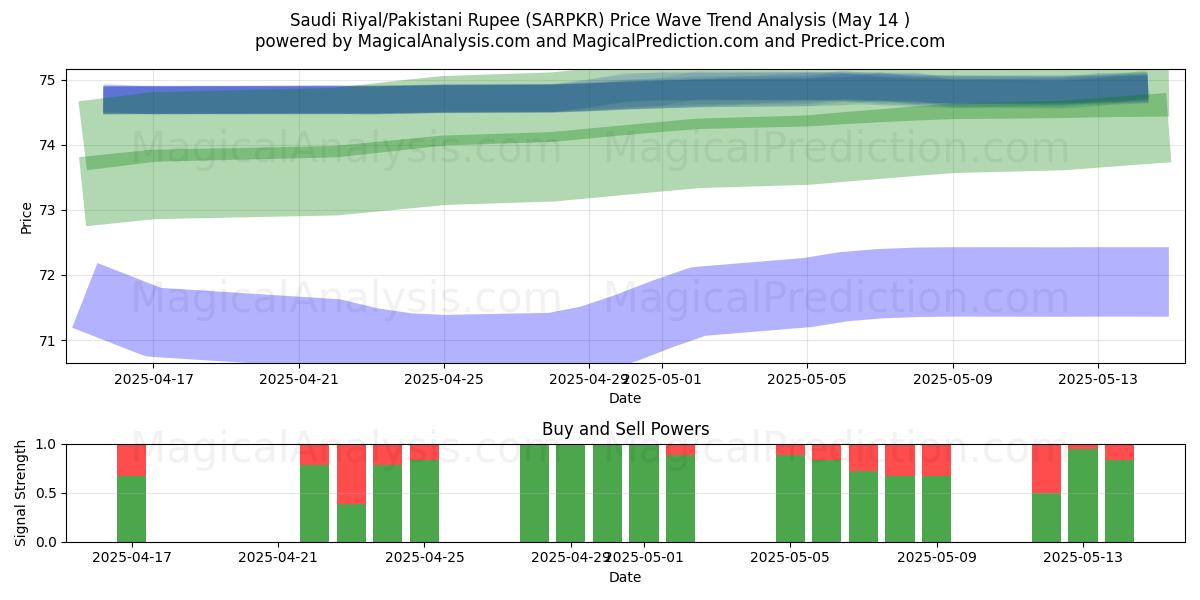This screenshot has width=1200, height=600.
Task: Click the 0.0 tick on Signal Strength axis
Action: (47, 542)
